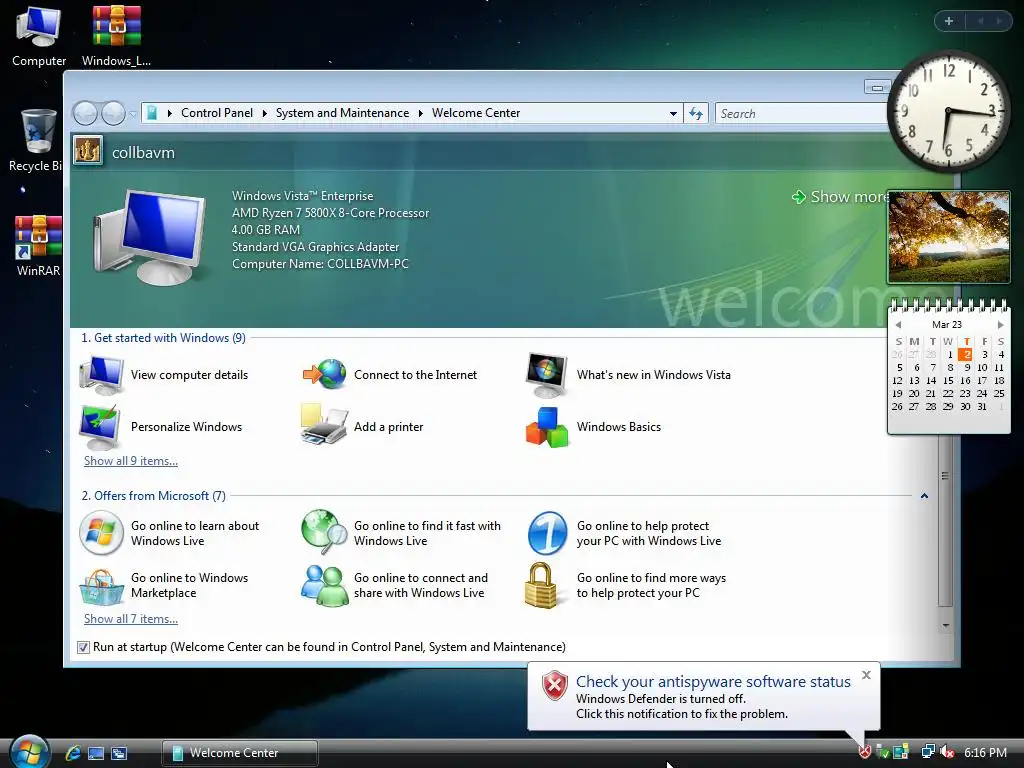Click connect and share with Windows Live icon
Viewport: 1024px width, 768px height.
point(325,585)
